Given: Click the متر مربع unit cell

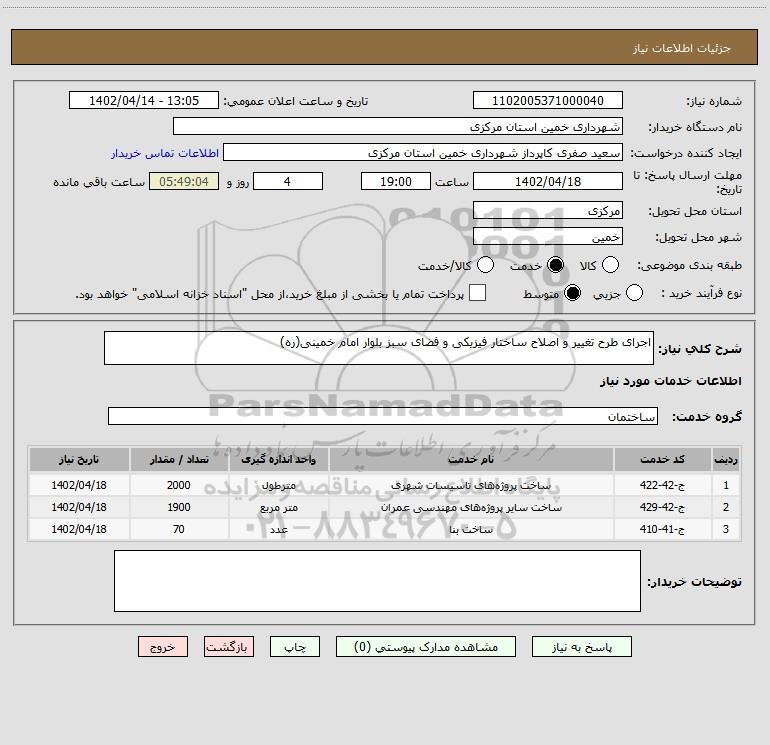Looking at the screenshot, I should (x=278, y=507).
